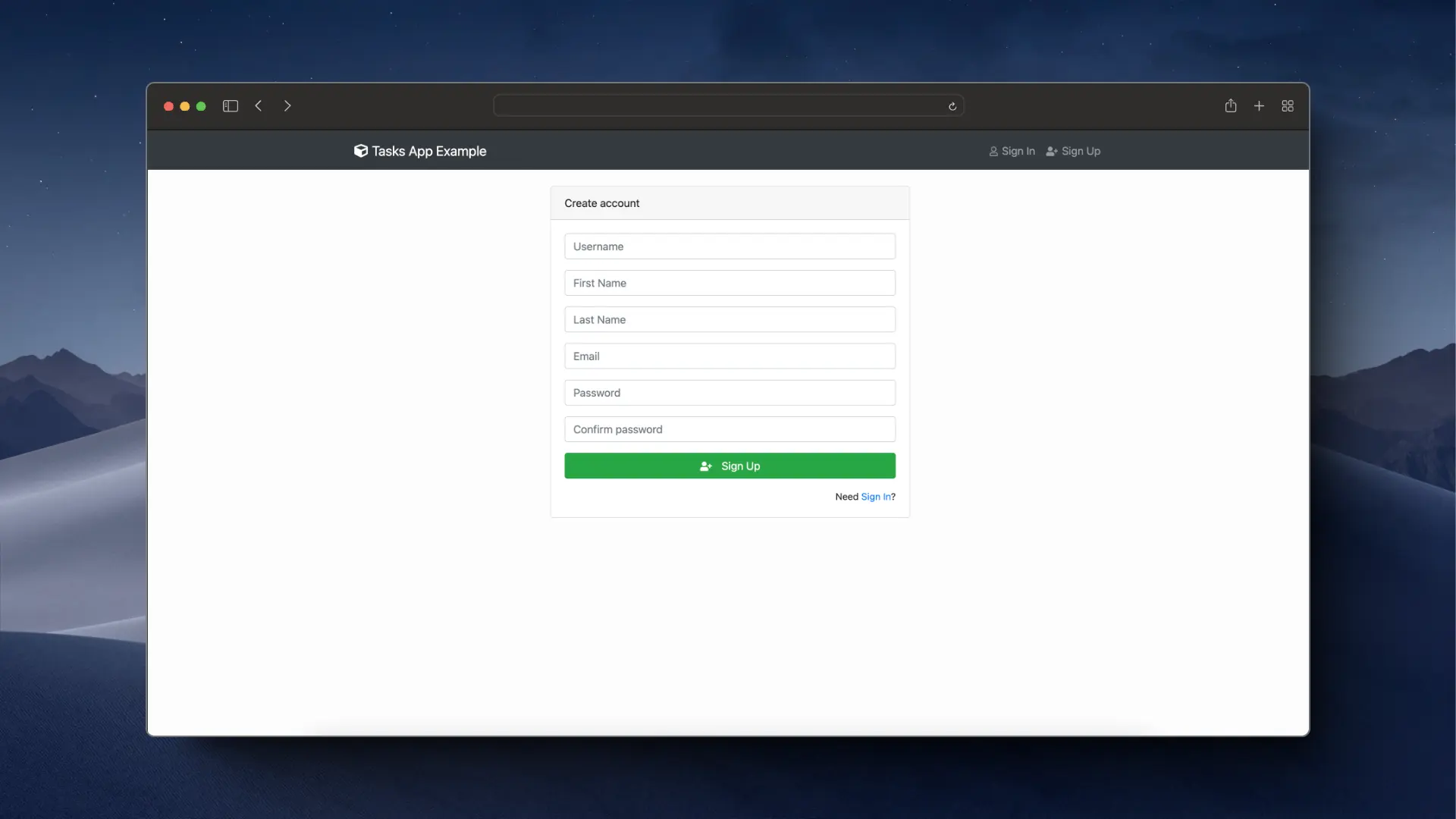Click the Confirm Password input field
1456x819 pixels.
[x=728, y=428]
